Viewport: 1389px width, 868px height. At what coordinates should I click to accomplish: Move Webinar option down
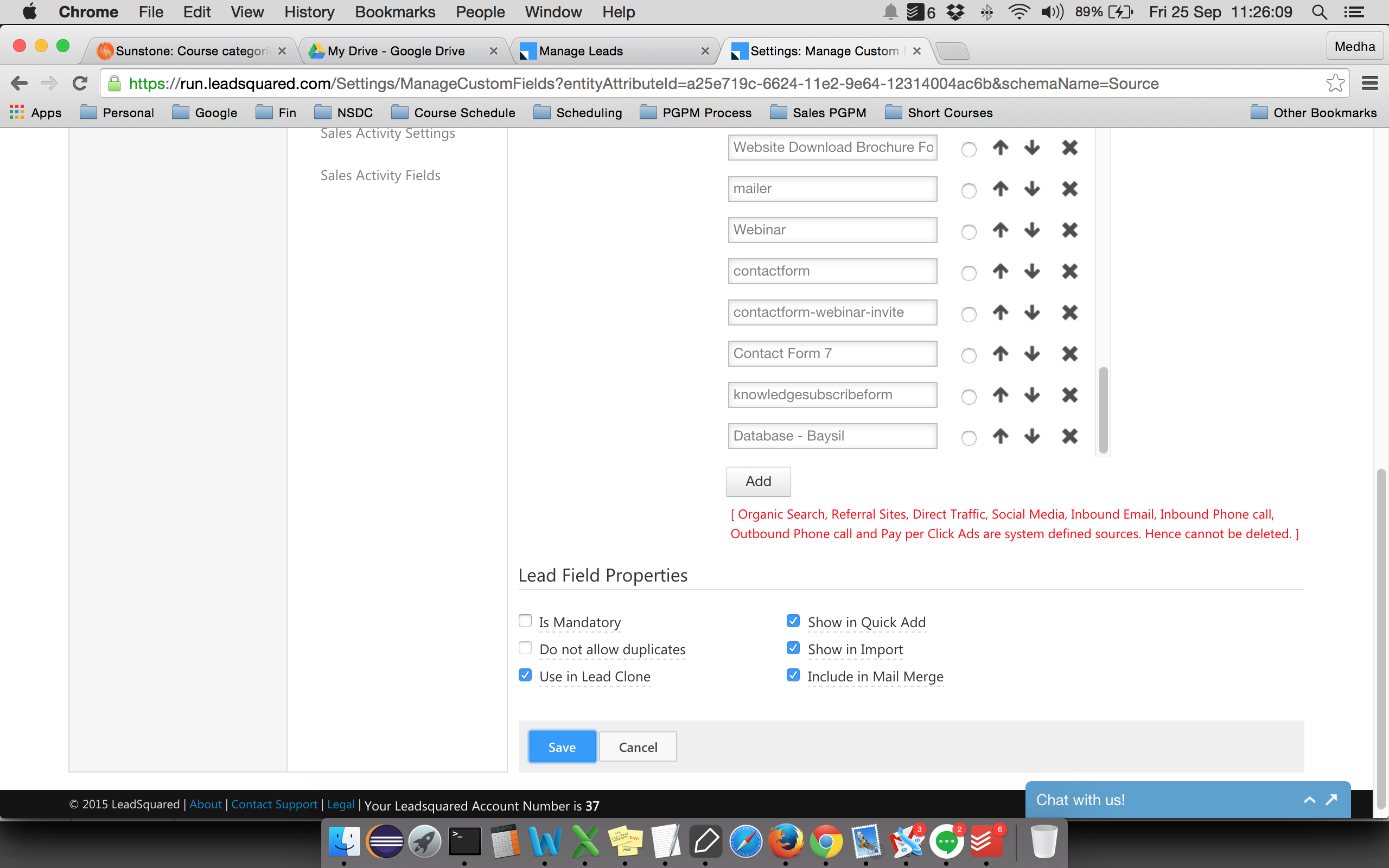(x=1031, y=230)
